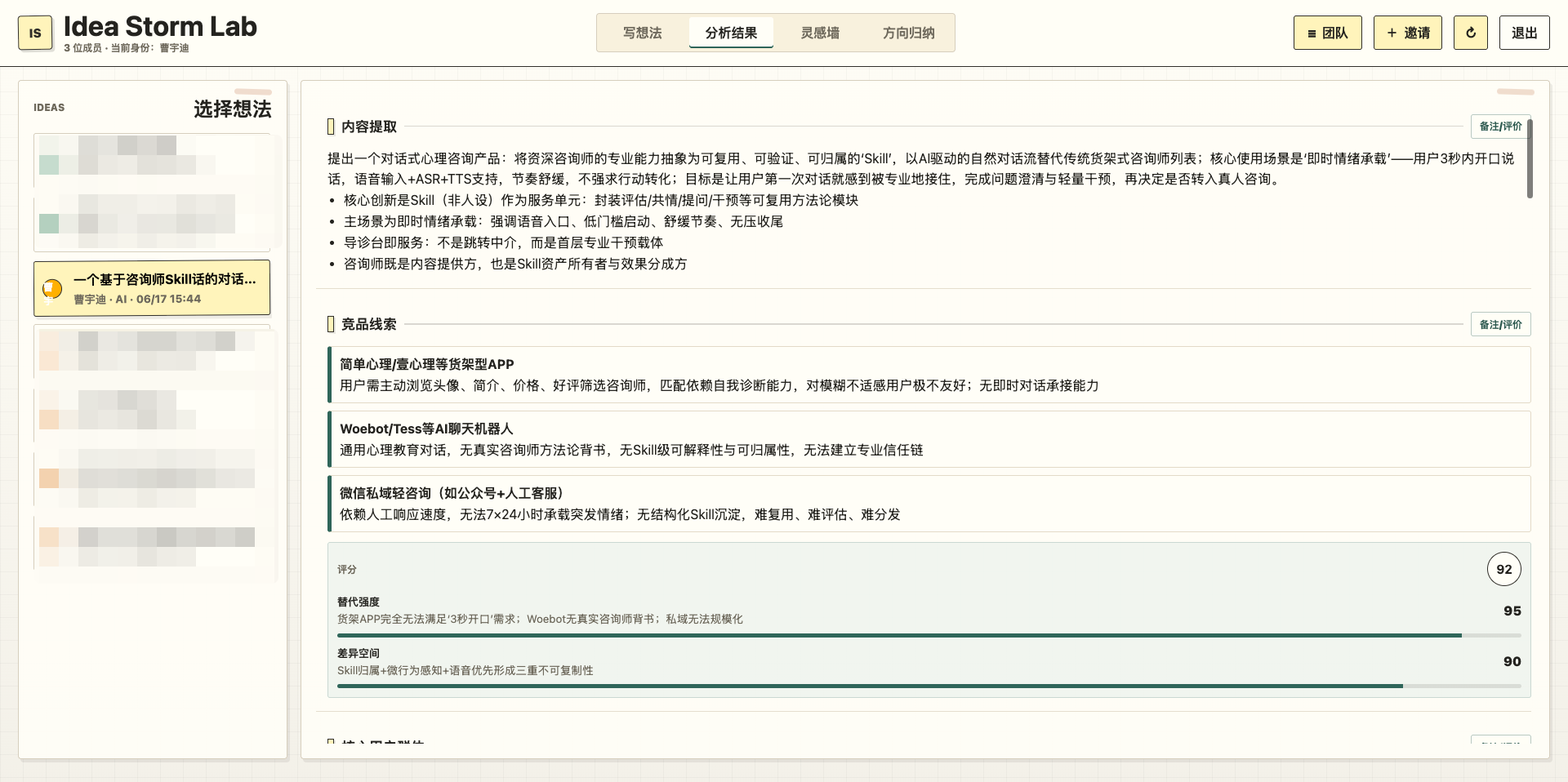Image resolution: width=1568 pixels, height=782 pixels.
Task: Click the 退出 logout button
Action: point(1524,33)
